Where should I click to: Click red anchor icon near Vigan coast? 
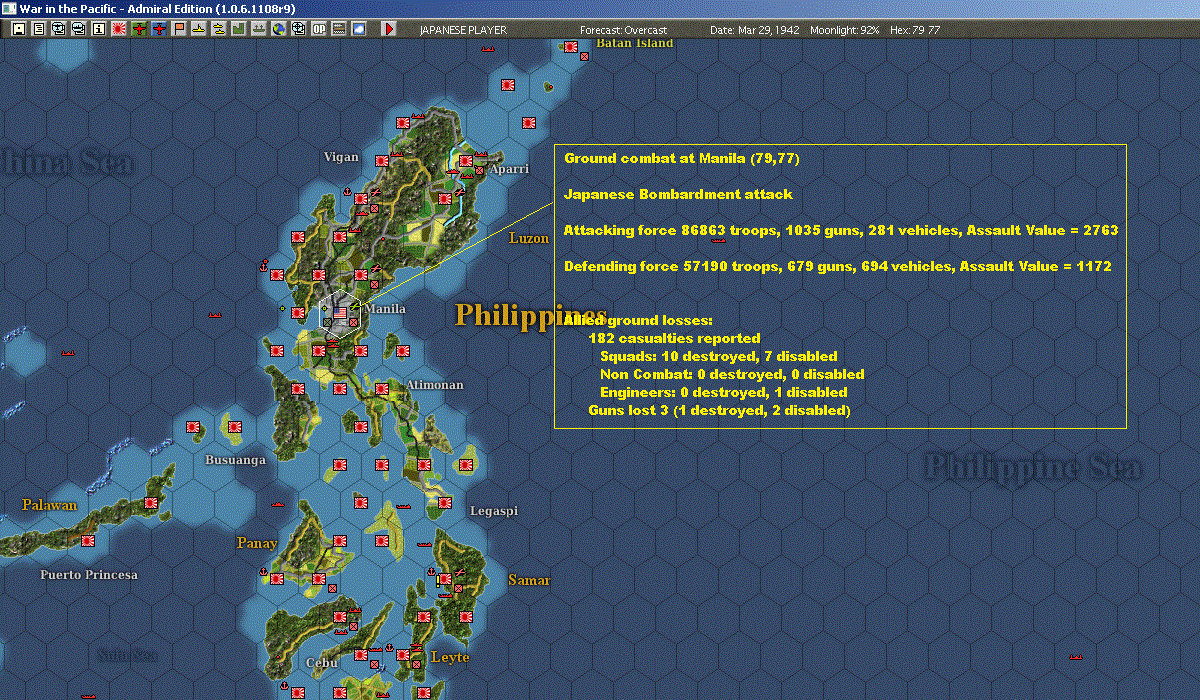pyautogui.click(x=349, y=191)
